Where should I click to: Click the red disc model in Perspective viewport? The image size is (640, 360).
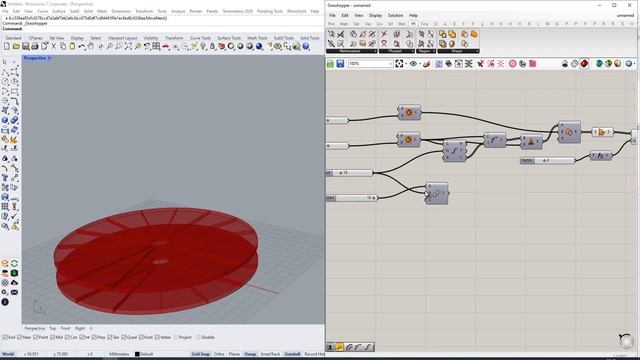point(155,261)
